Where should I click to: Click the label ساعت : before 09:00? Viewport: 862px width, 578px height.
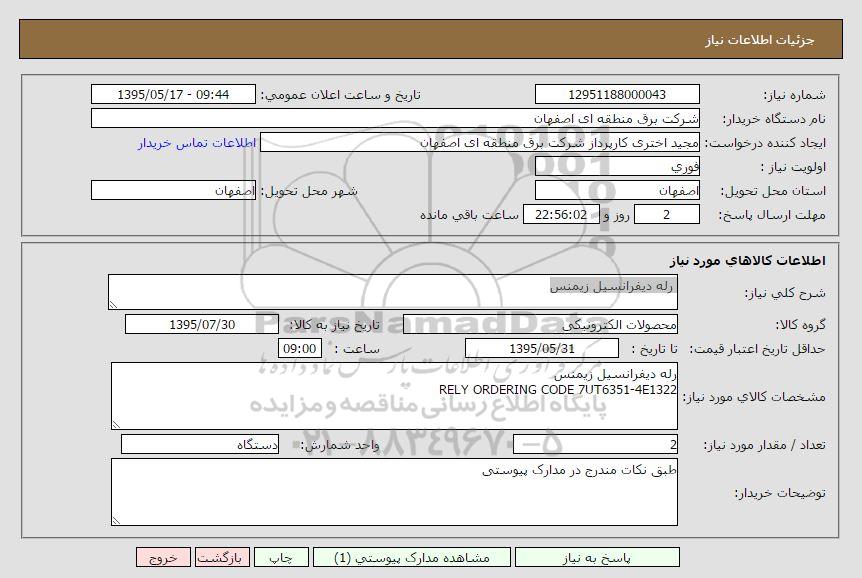coord(357,349)
